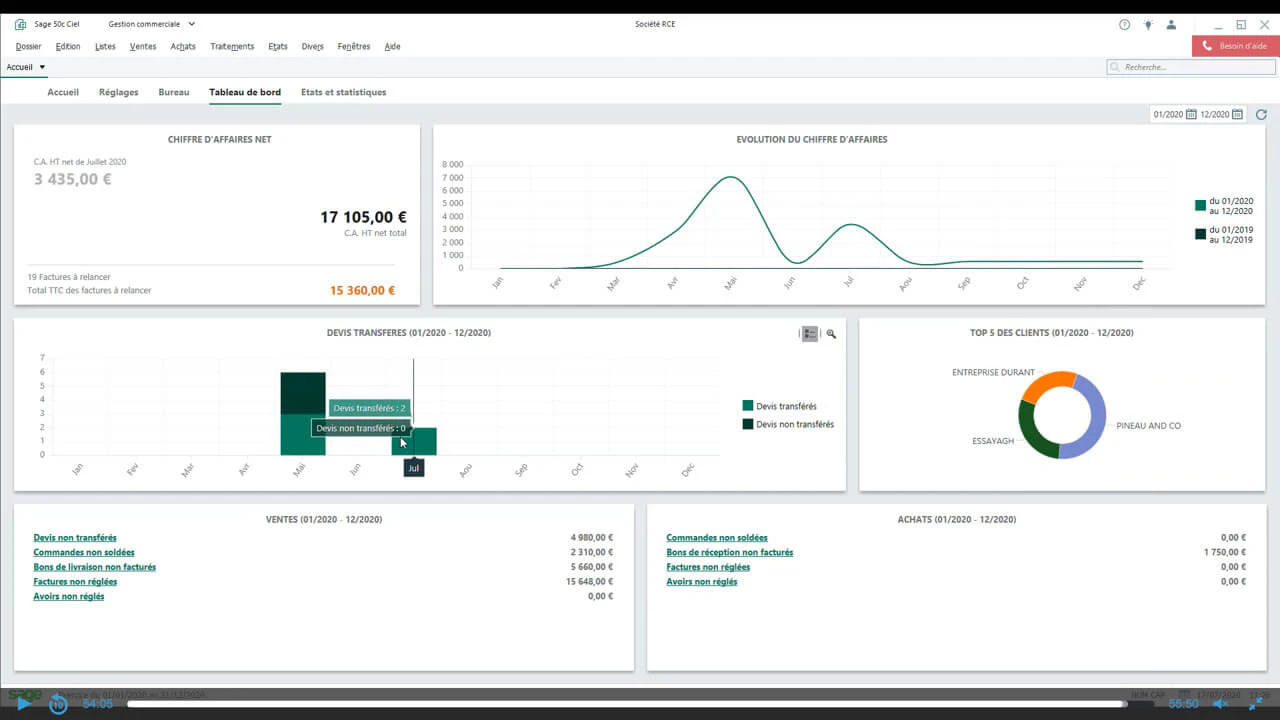Open the start date calendar icon
The height and width of the screenshot is (720, 1280).
click(1191, 115)
